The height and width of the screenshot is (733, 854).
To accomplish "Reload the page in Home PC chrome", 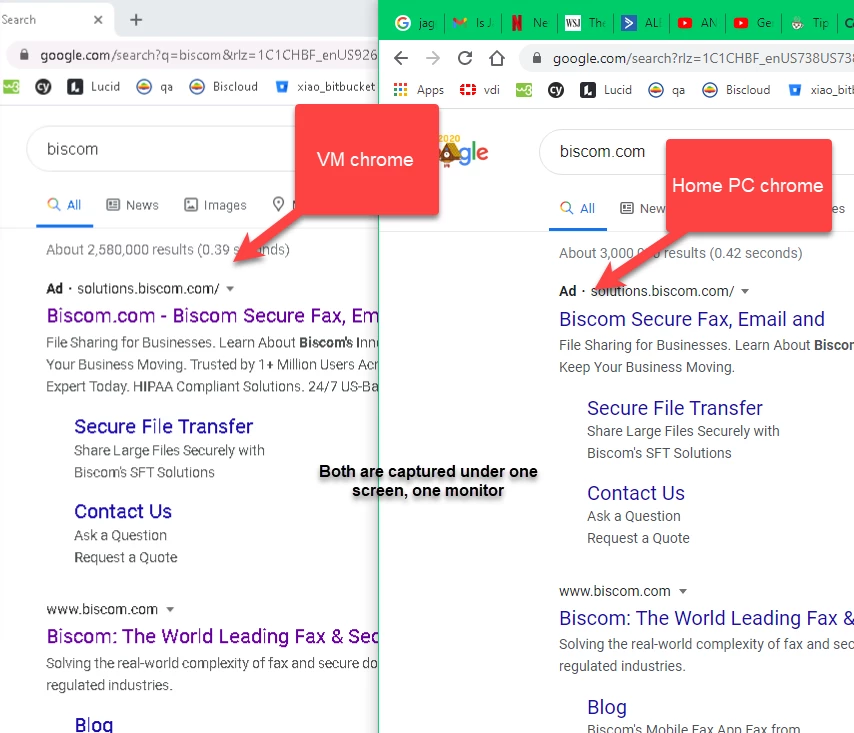I will coord(465,58).
